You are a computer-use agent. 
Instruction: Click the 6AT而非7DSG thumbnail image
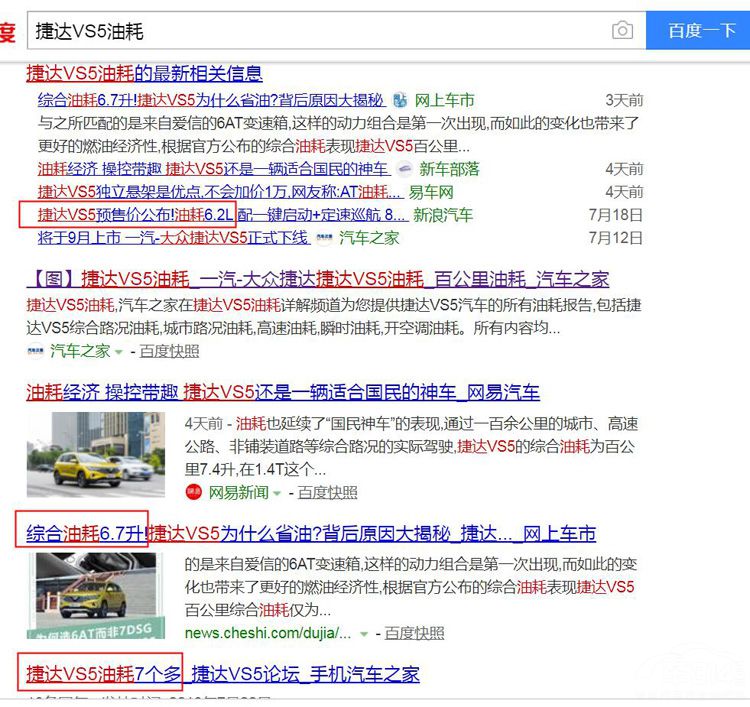tap(96, 596)
